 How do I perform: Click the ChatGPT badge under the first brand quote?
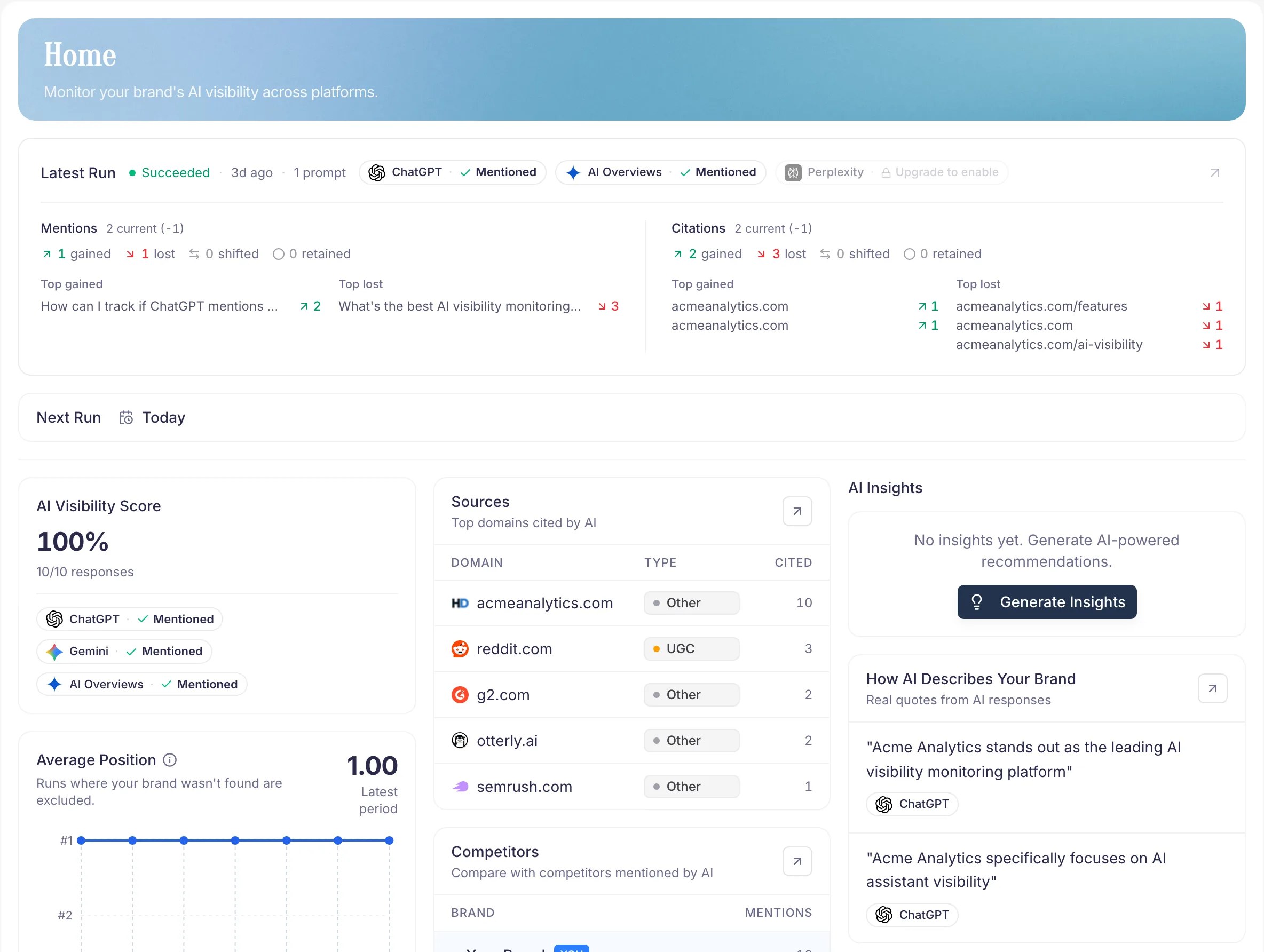[x=911, y=804]
